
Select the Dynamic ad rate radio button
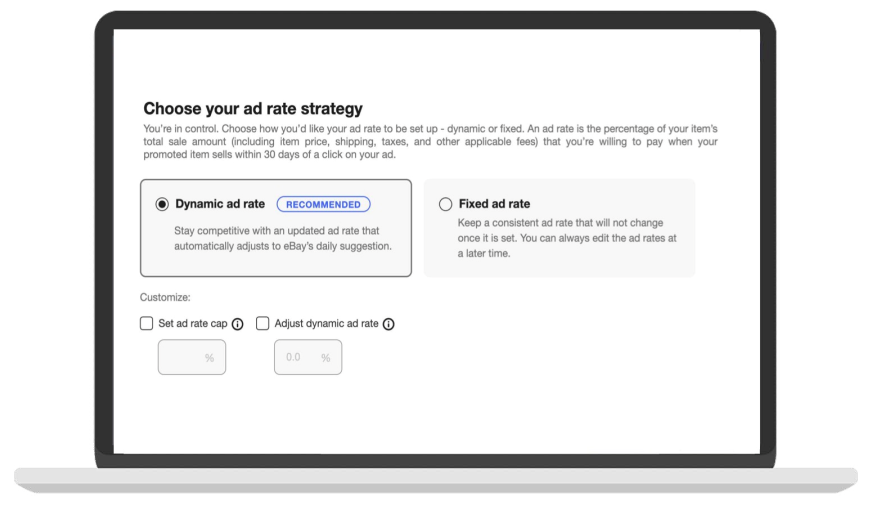(x=162, y=204)
